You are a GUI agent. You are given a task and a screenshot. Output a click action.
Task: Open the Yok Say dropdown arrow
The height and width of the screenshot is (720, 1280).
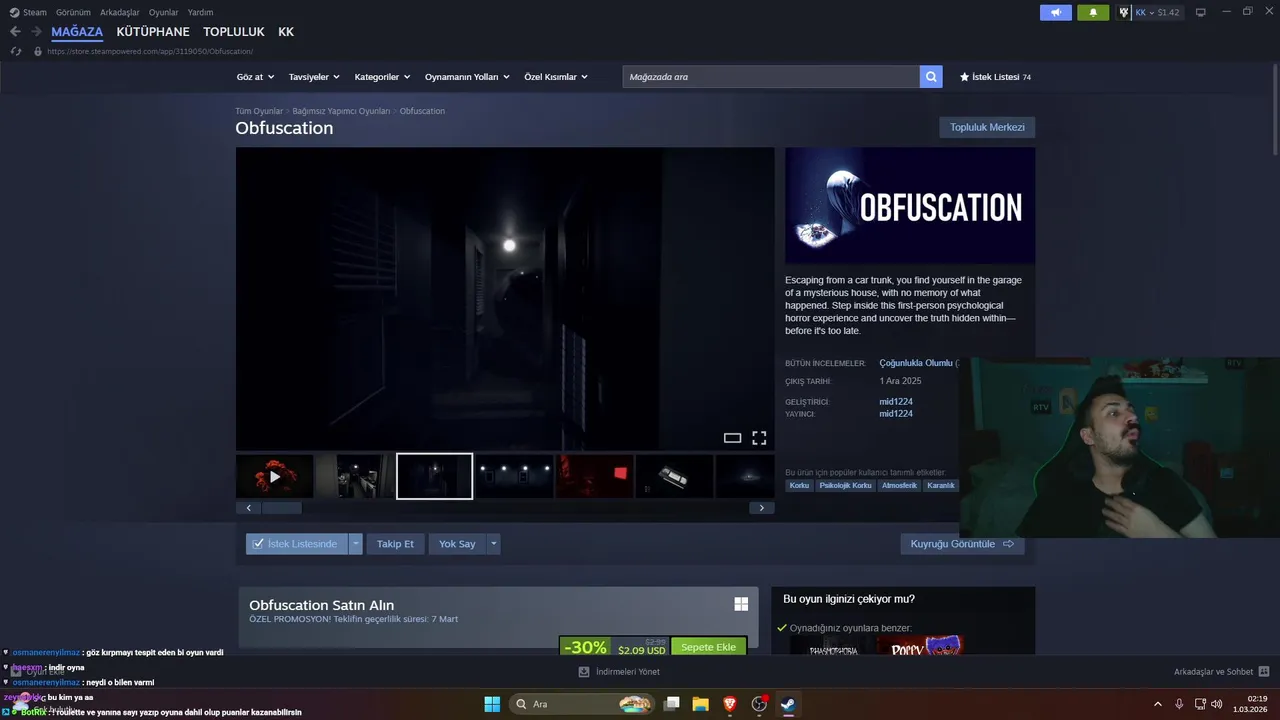tap(493, 544)
